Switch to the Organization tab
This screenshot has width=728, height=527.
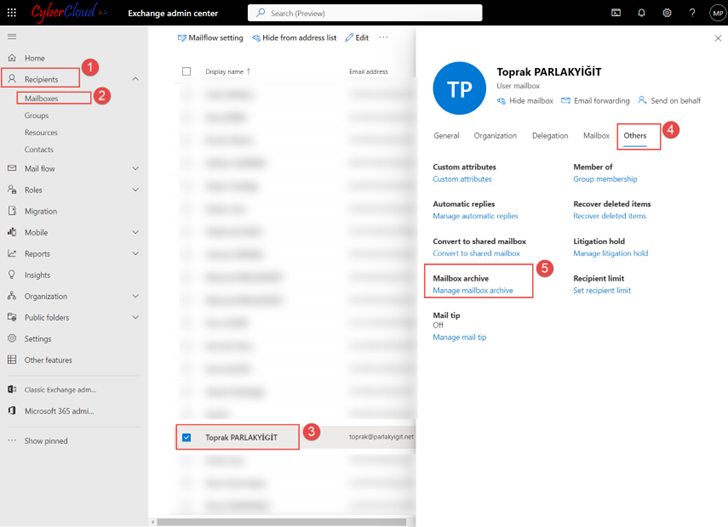pyautogui.click(x=495, y=136)
